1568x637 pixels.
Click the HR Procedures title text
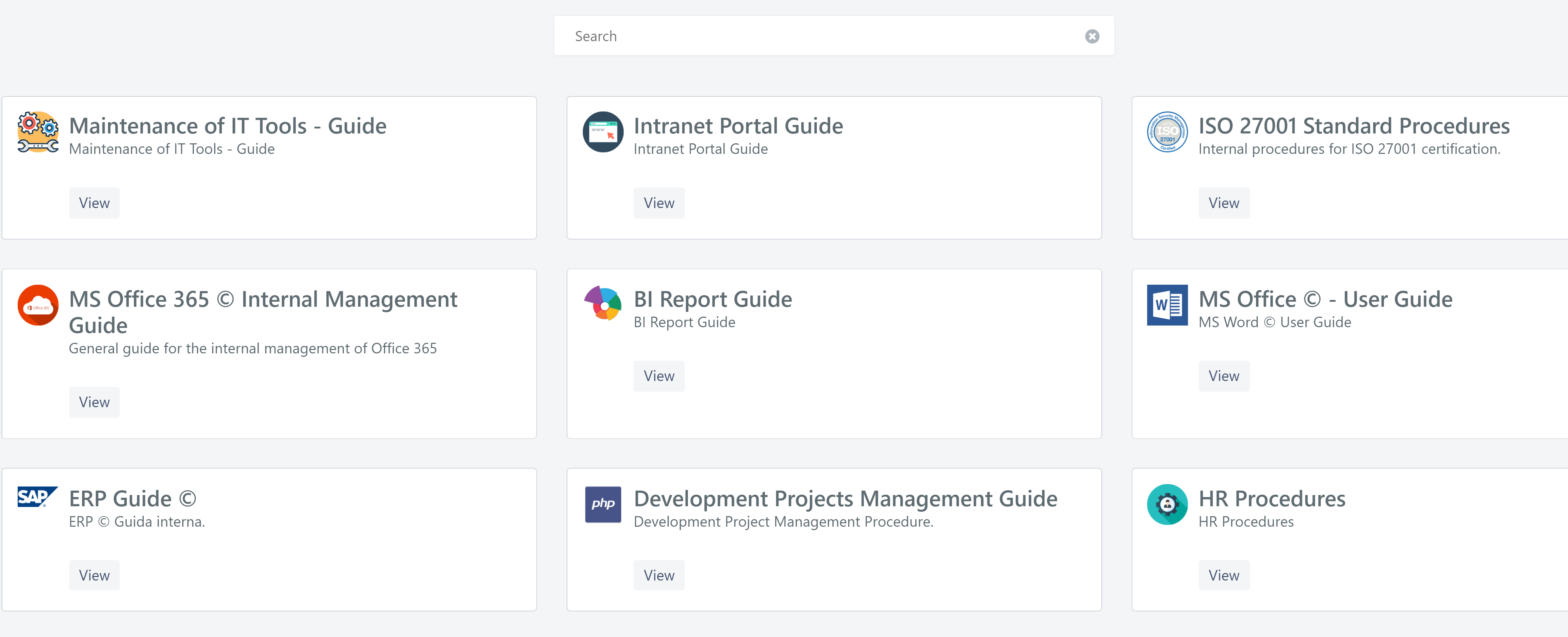coord(1272,499)
